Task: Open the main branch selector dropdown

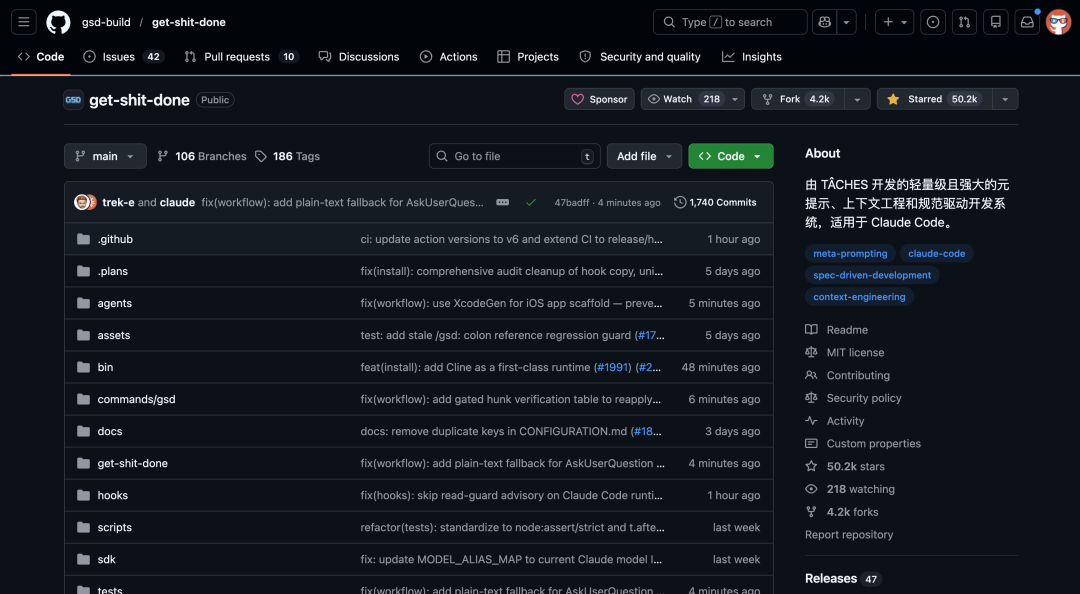Action: click(104, 156)
